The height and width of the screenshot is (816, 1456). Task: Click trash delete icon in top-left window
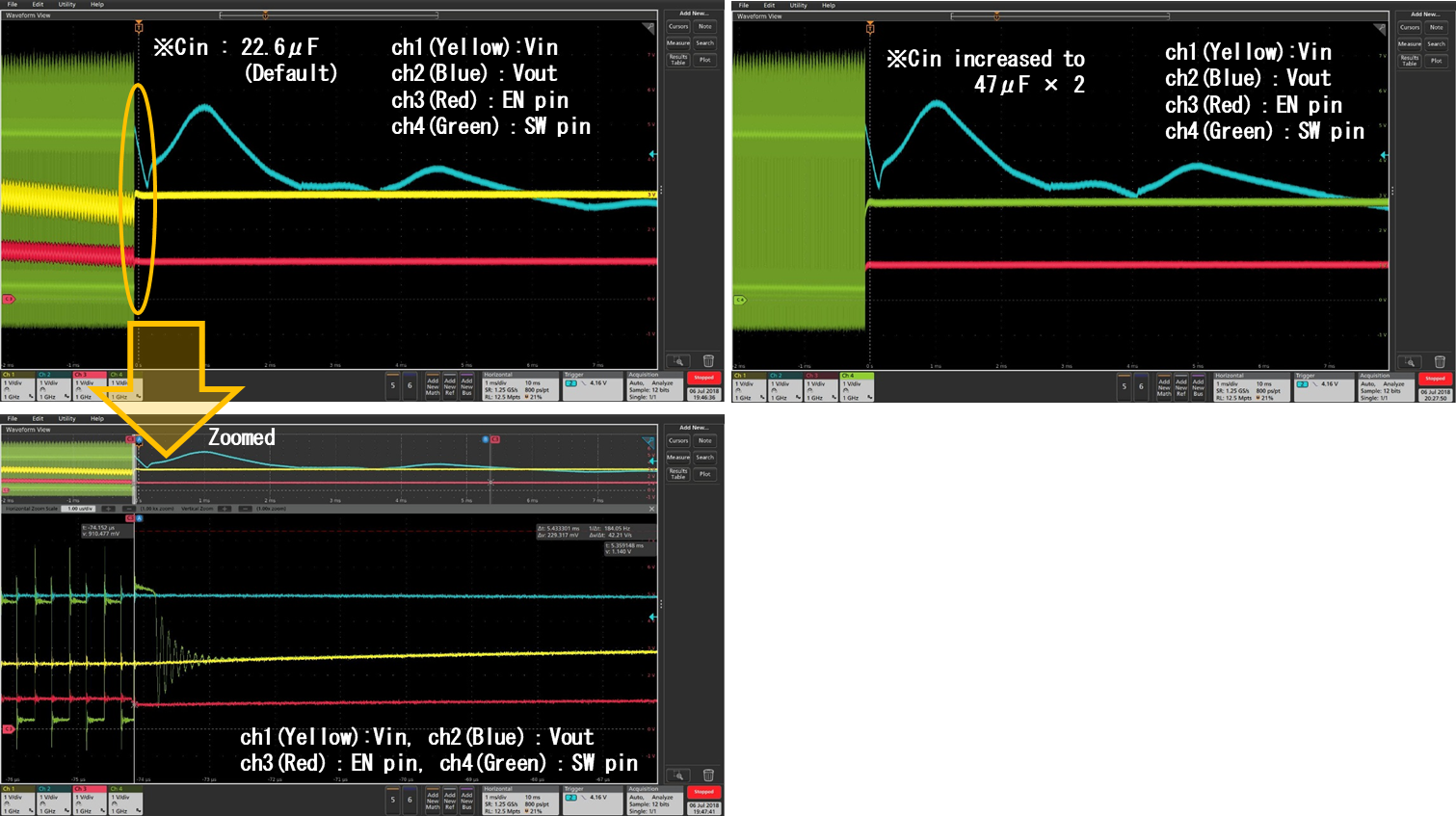[x=708, y=361]
